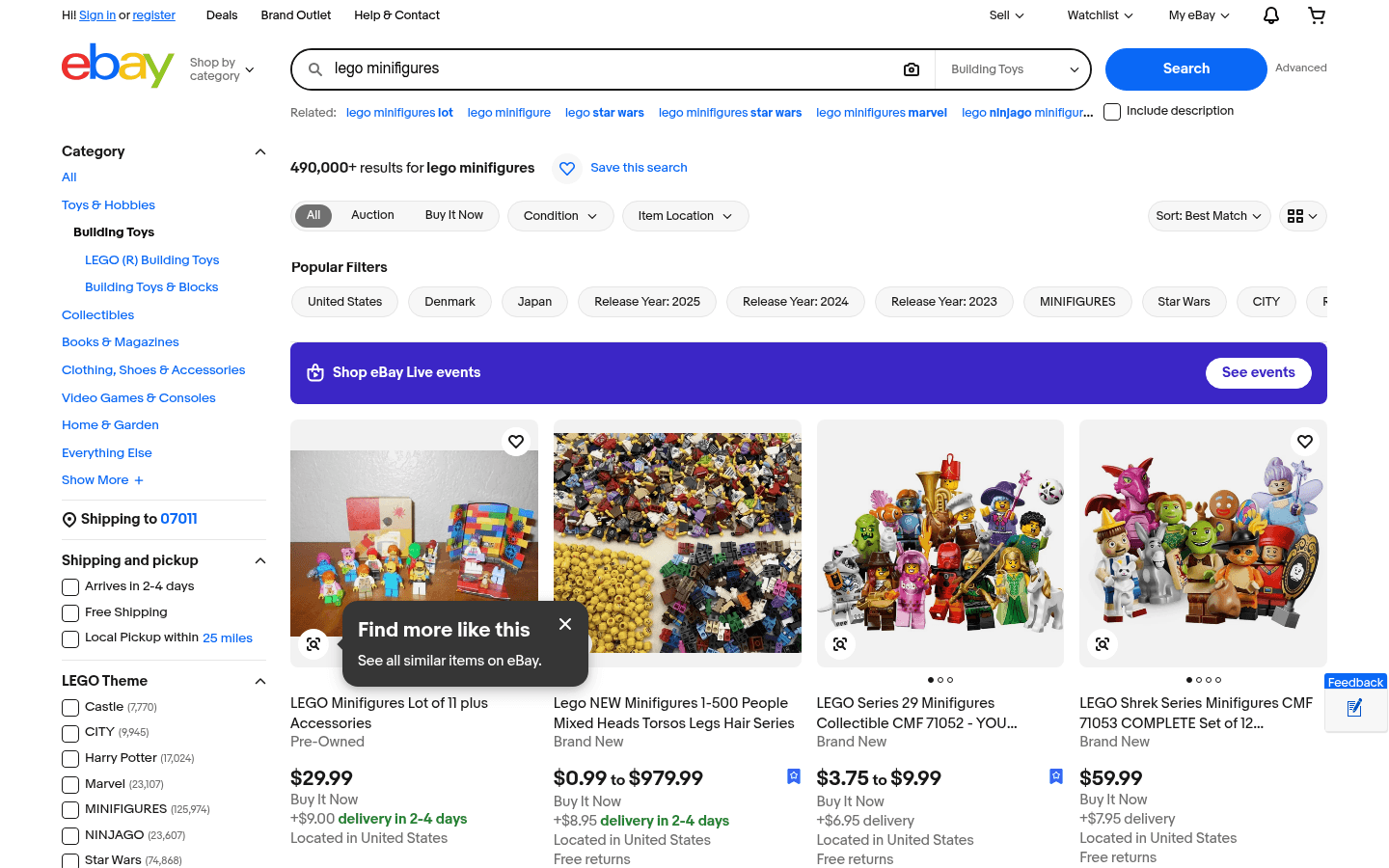Open Lego NEW Minifigures 1-500 thumbnail
Viewport: 1389px width, 868px height.
coord(677,543)
